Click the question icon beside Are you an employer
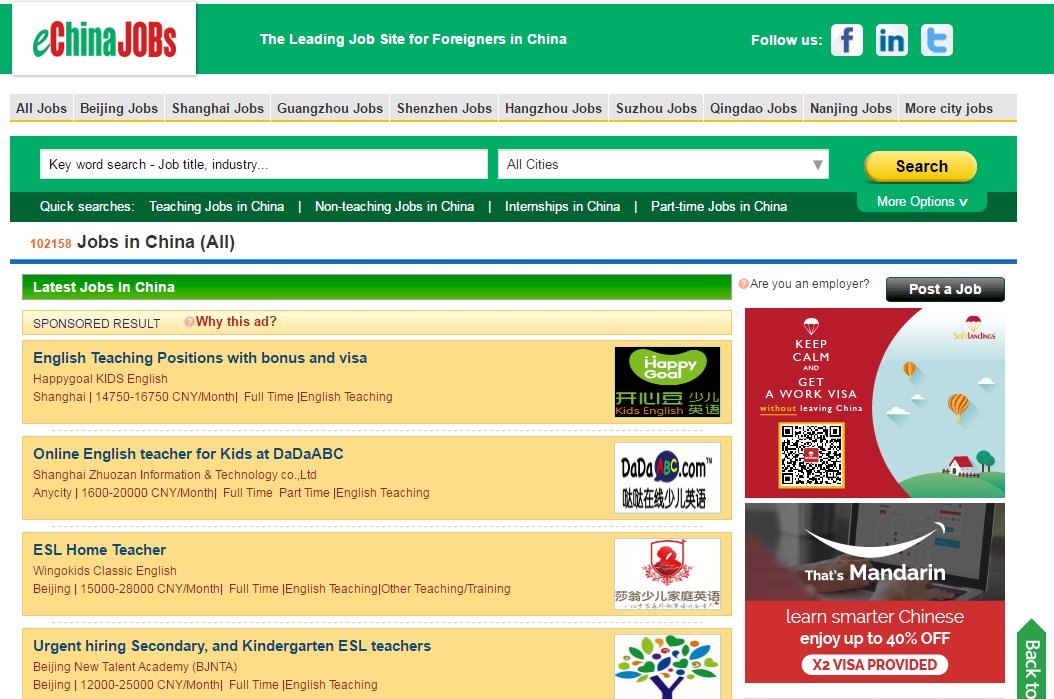Image resolution: width=1054 pixels, height=699 pixels. pyautogui.click(x=743, y=284)
